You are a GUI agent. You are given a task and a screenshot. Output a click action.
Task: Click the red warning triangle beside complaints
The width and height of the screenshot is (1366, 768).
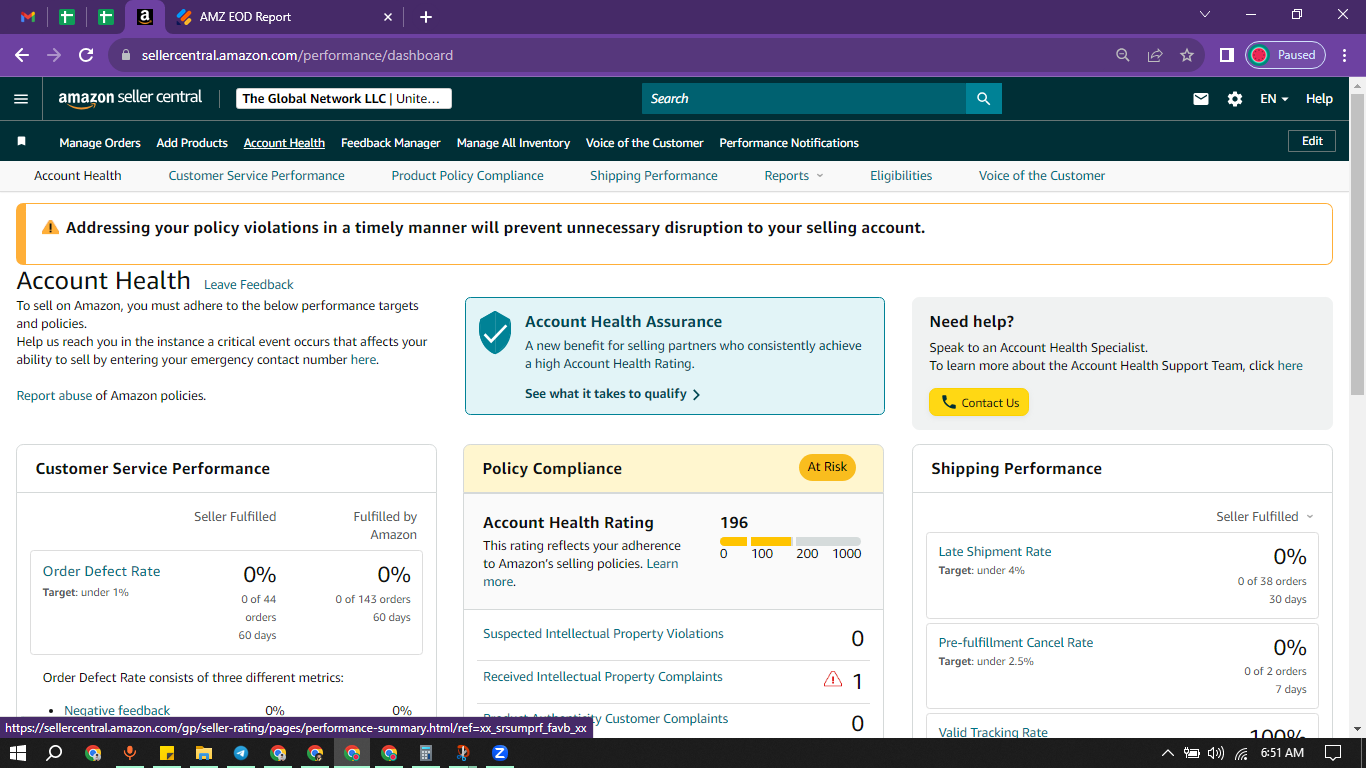(x=832, y=679)
